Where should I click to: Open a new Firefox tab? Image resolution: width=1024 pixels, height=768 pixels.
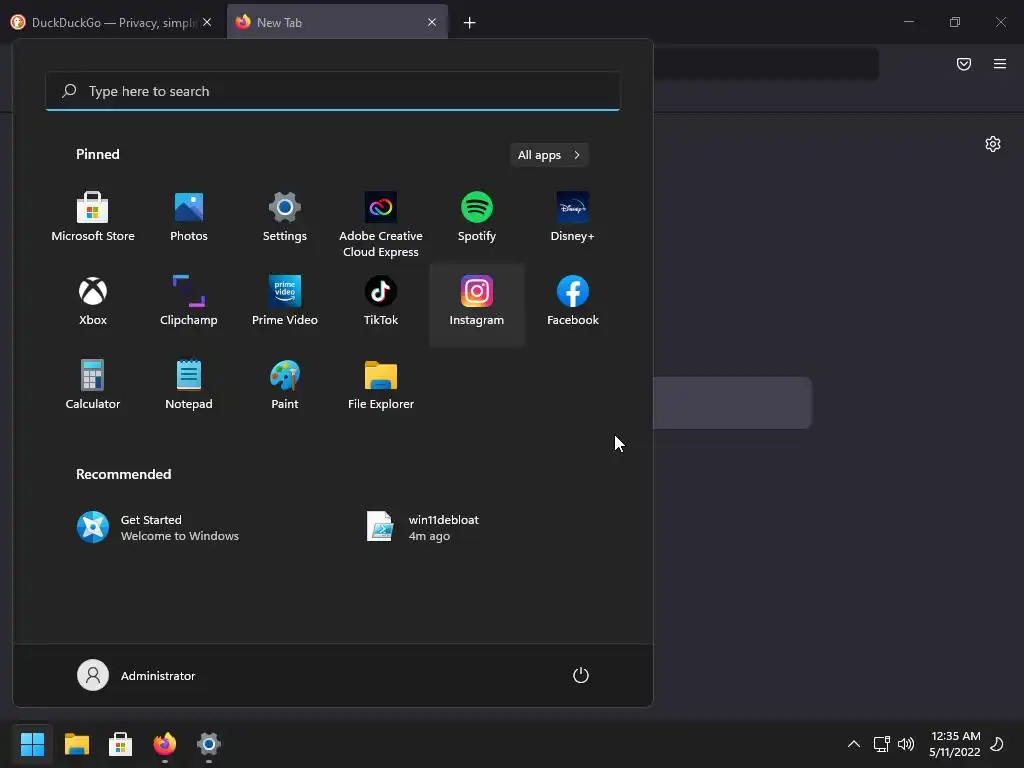click(470, 23)
